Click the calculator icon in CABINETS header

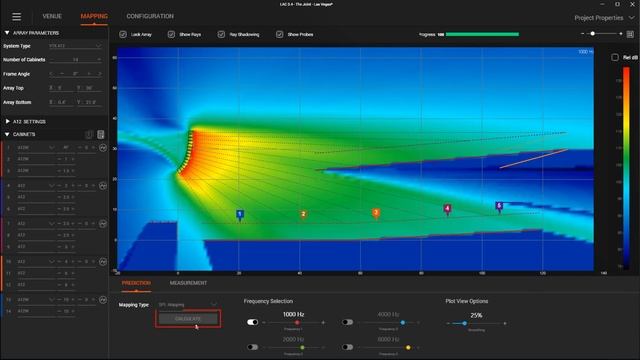point(101,134)
